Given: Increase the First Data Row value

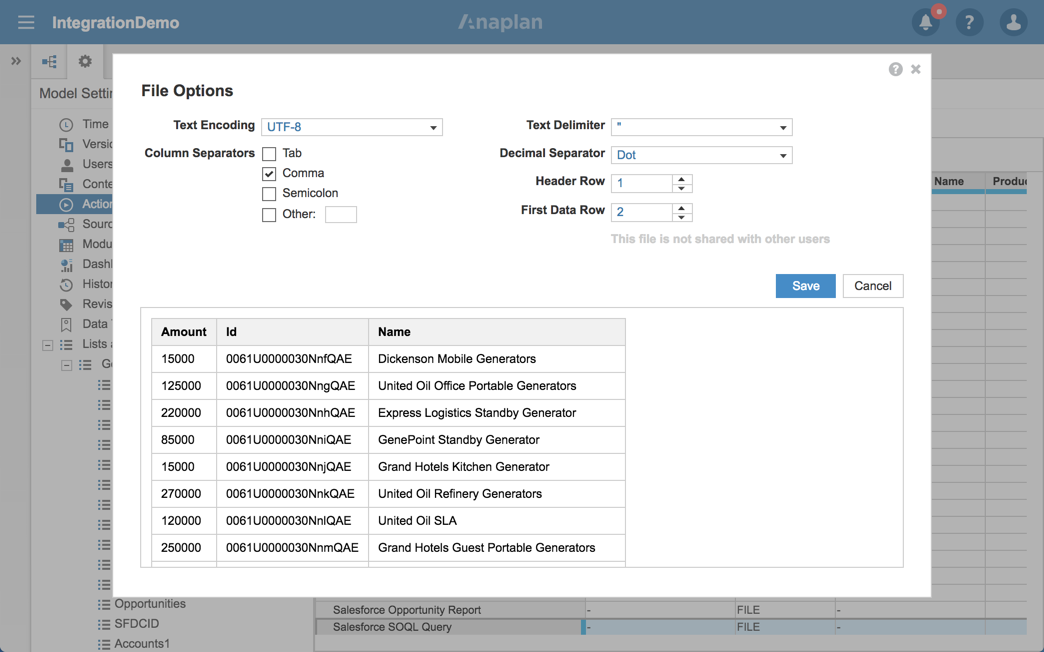Looking at the screenshot, I should coord(682,208).
